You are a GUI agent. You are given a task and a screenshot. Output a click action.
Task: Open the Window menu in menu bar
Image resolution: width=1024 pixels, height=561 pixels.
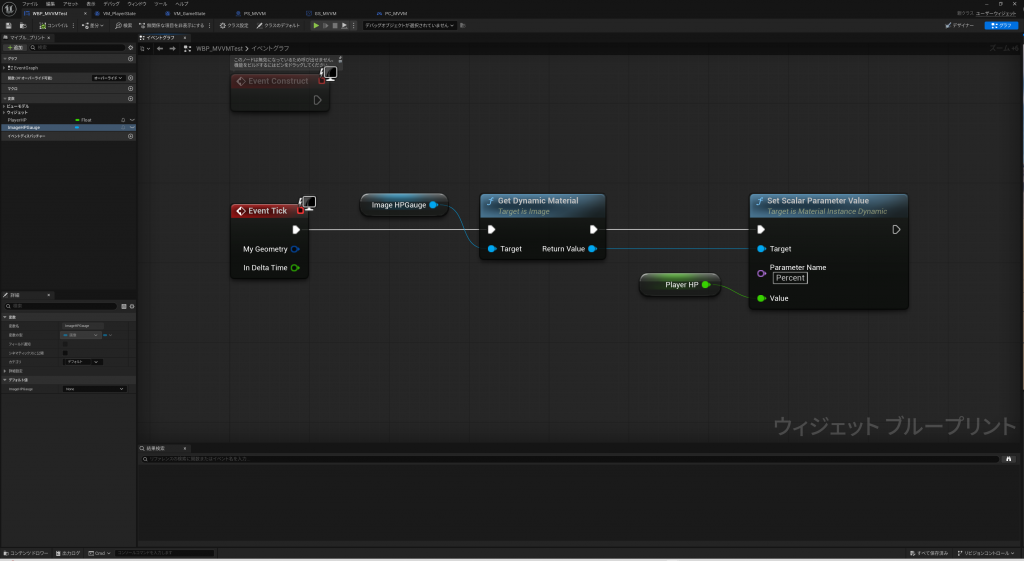(136, 4)
